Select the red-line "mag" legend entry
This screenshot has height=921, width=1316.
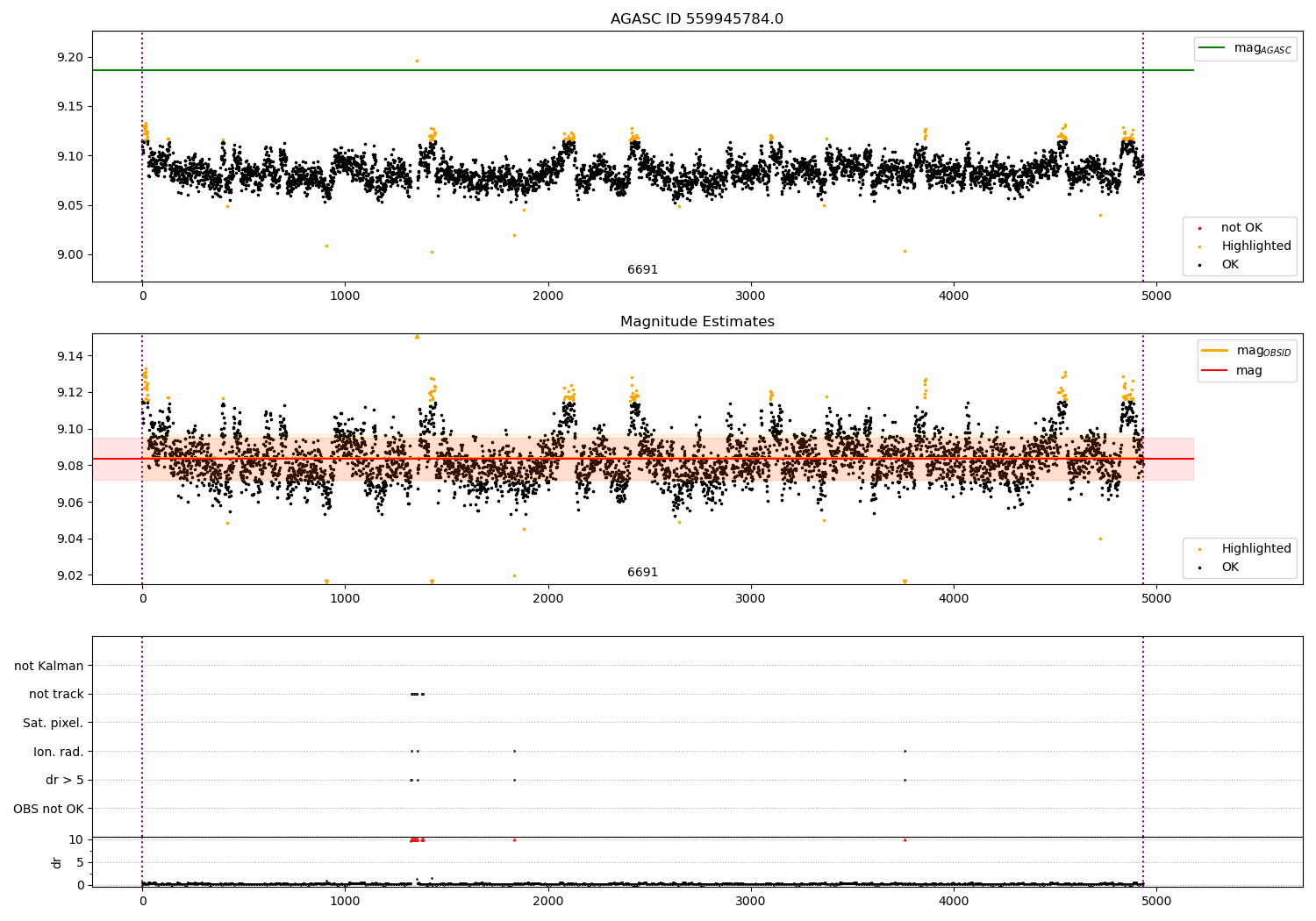tap(1233, 371)
